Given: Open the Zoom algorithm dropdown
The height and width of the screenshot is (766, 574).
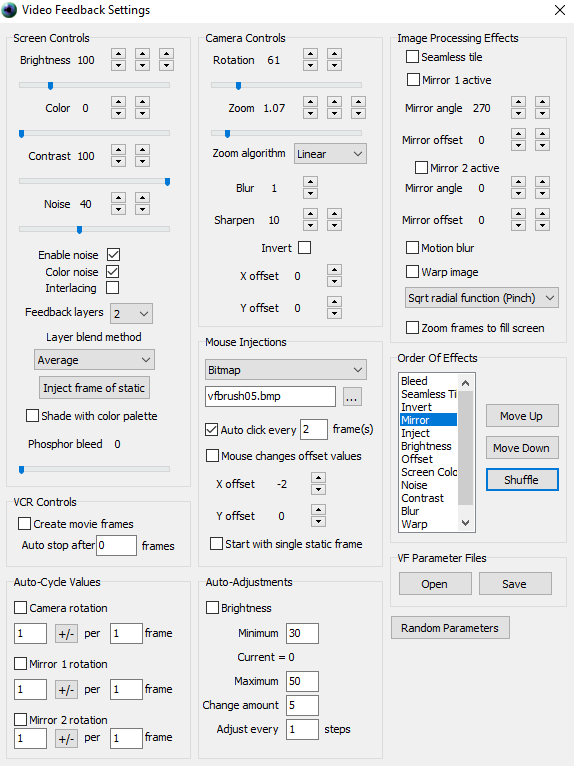Looking at the screenshot, I should [330, 154].
